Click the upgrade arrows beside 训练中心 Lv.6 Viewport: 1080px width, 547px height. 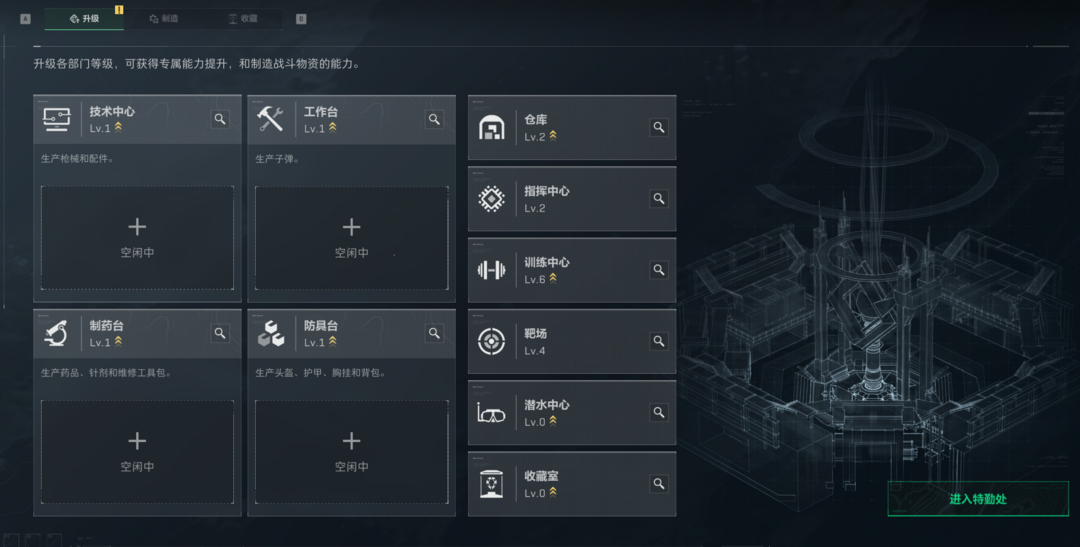[553, 279]
